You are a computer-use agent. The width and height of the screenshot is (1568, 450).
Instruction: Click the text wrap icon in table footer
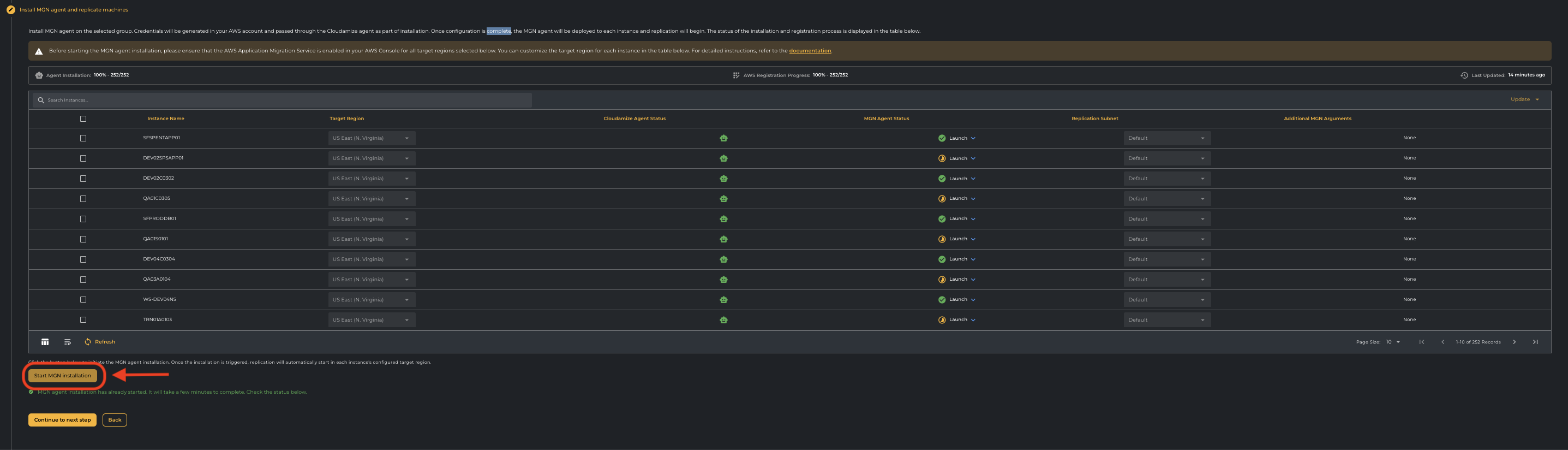coord(68,342)
